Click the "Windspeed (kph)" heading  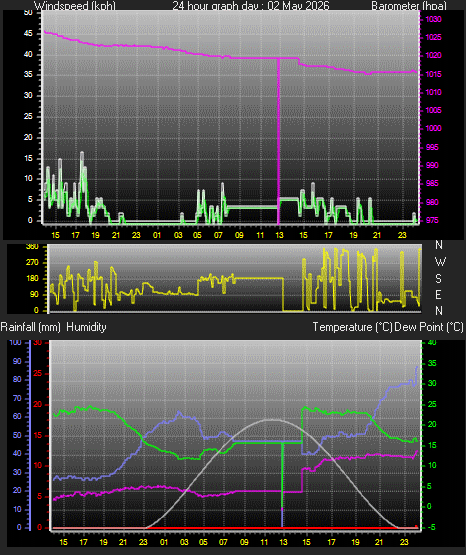pyautogui.click(x=75, y=6)
